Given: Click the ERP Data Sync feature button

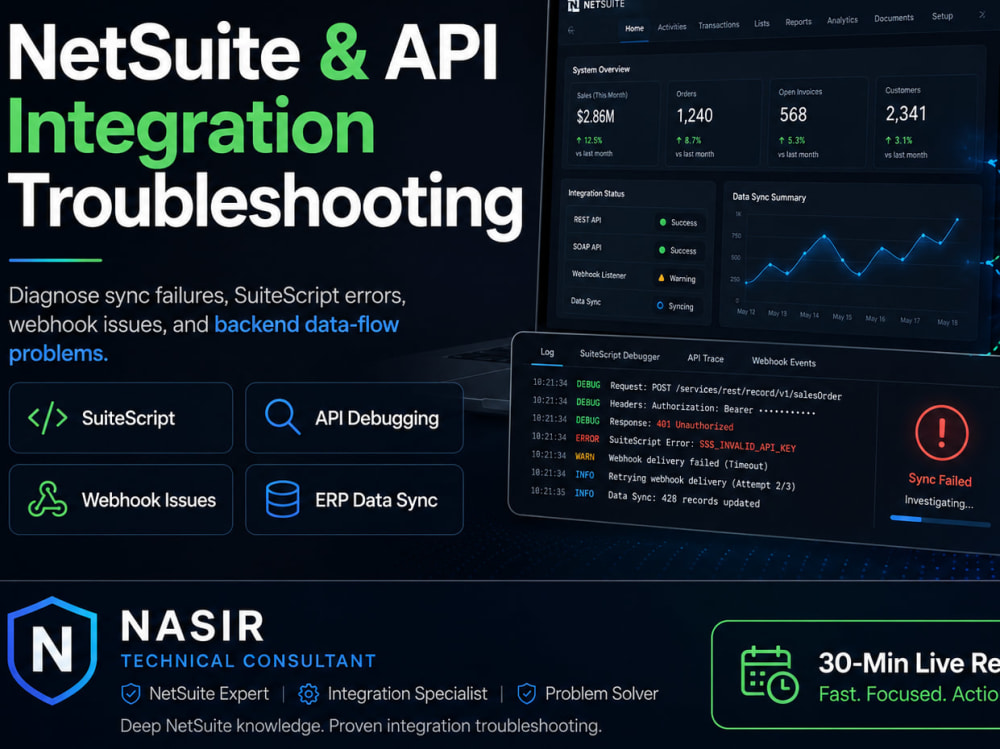Looking at the screenshot, I should point(355,500).
